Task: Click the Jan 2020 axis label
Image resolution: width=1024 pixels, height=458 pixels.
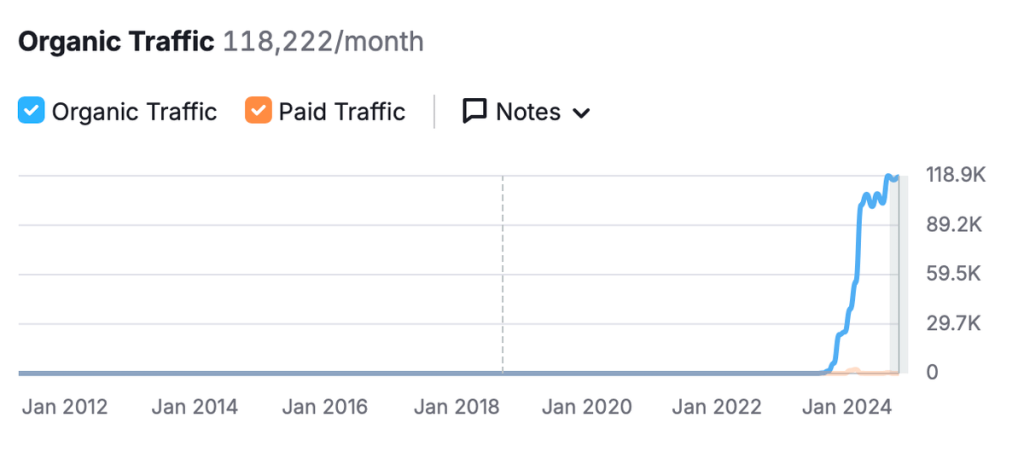Action: 588,407
